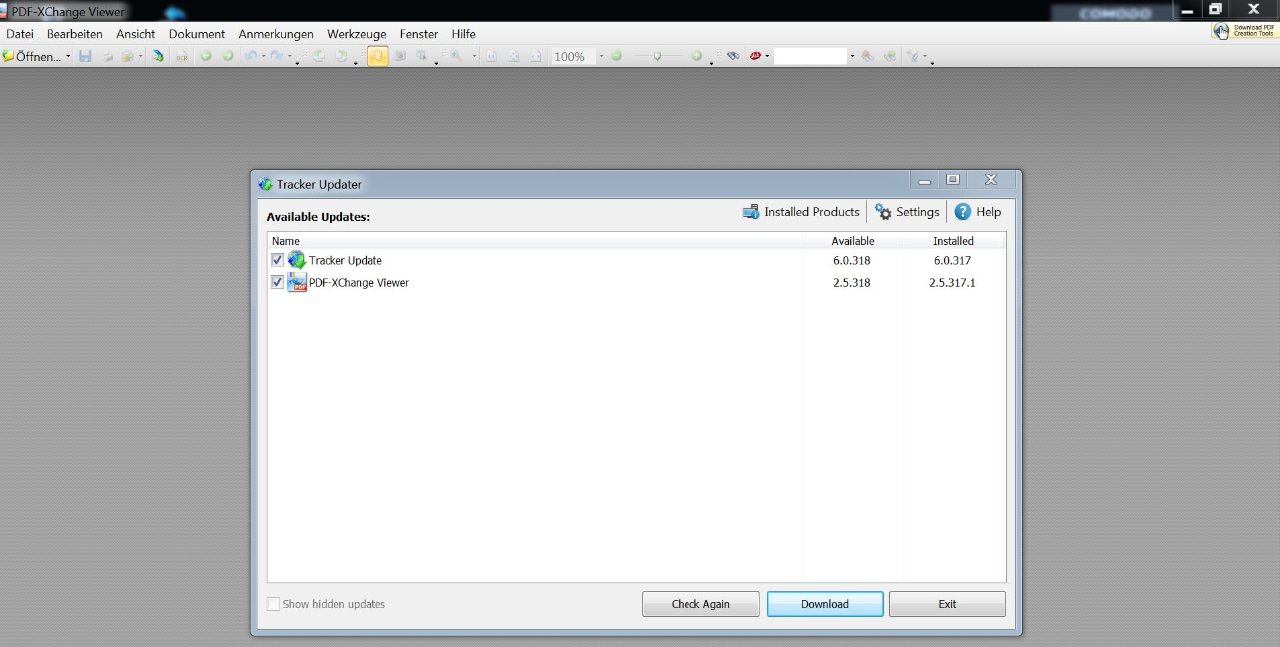Click the Save diskette icon
Image resolution: width=1280 pixels, height=647 pixels.
[85, 56]
